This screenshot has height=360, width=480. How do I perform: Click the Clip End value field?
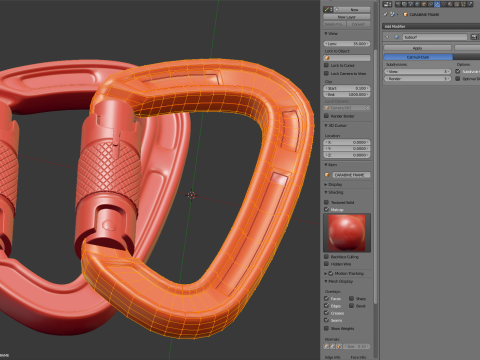point(347,95)
